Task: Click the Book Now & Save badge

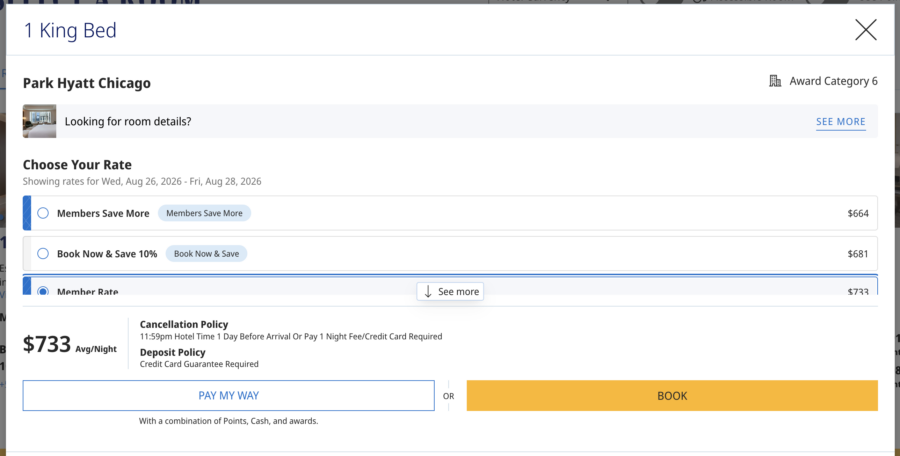Action: click(207, 254)
